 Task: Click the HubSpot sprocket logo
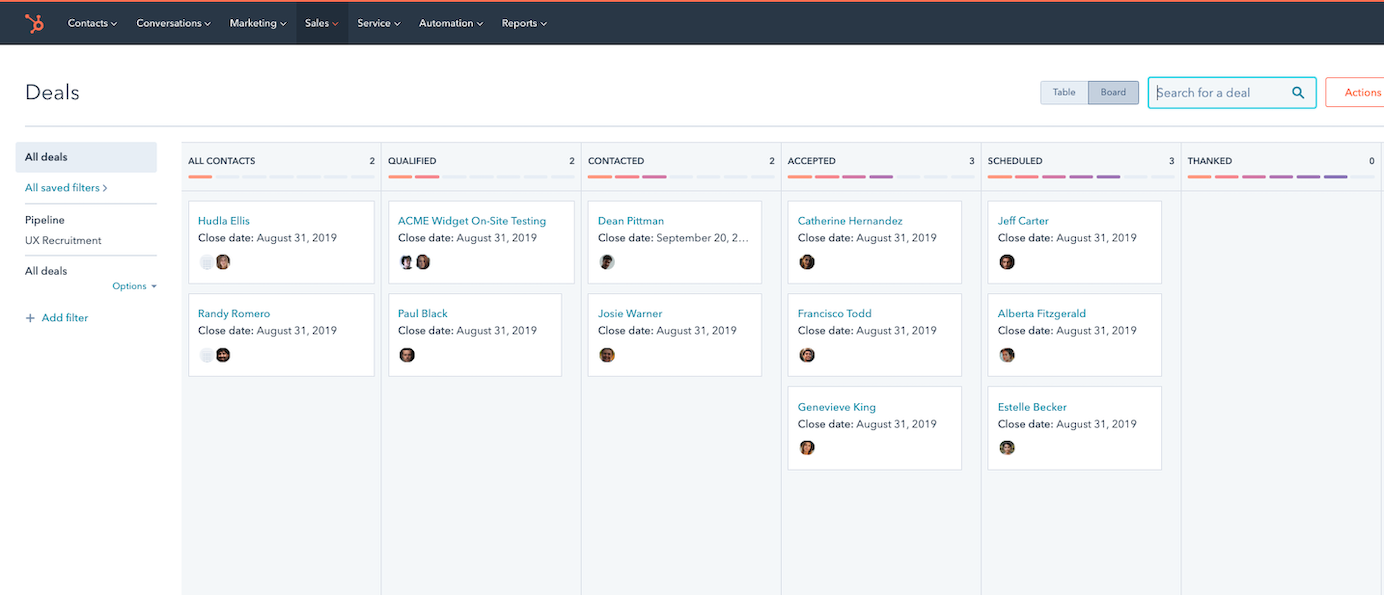[35, 23]
